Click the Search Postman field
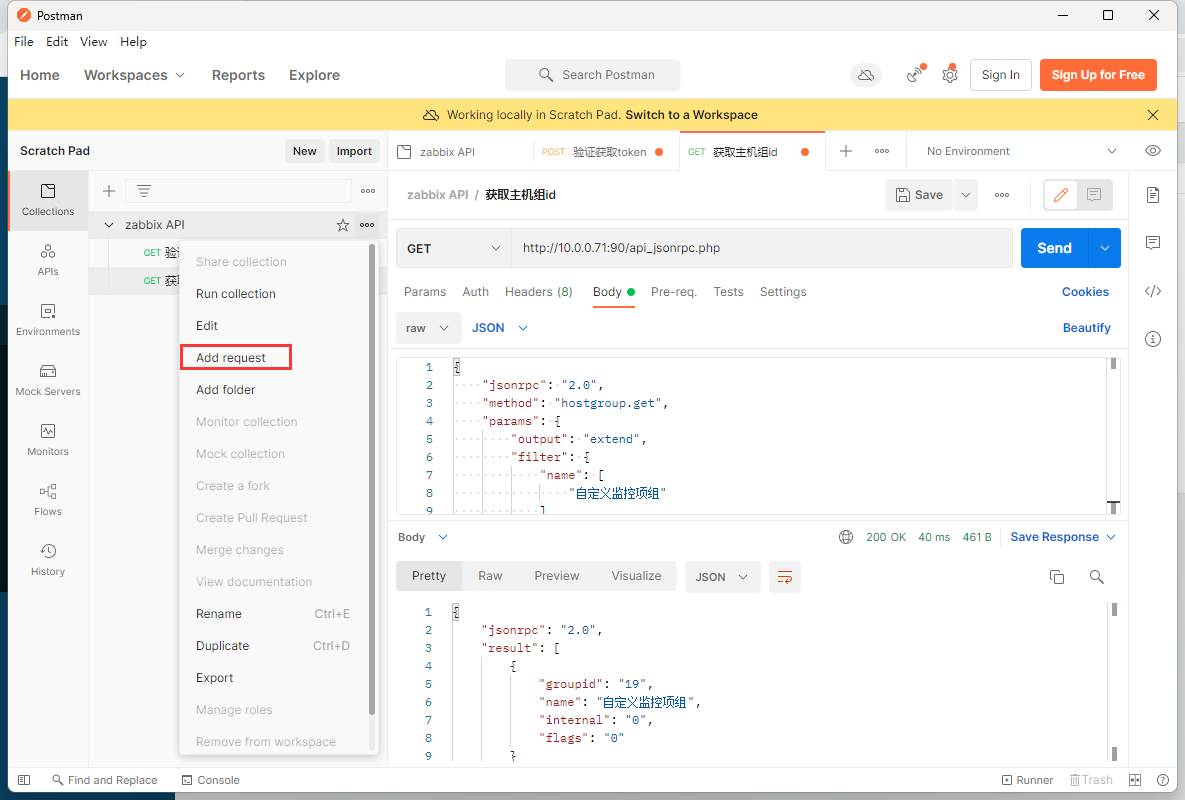 coord(592,75)
